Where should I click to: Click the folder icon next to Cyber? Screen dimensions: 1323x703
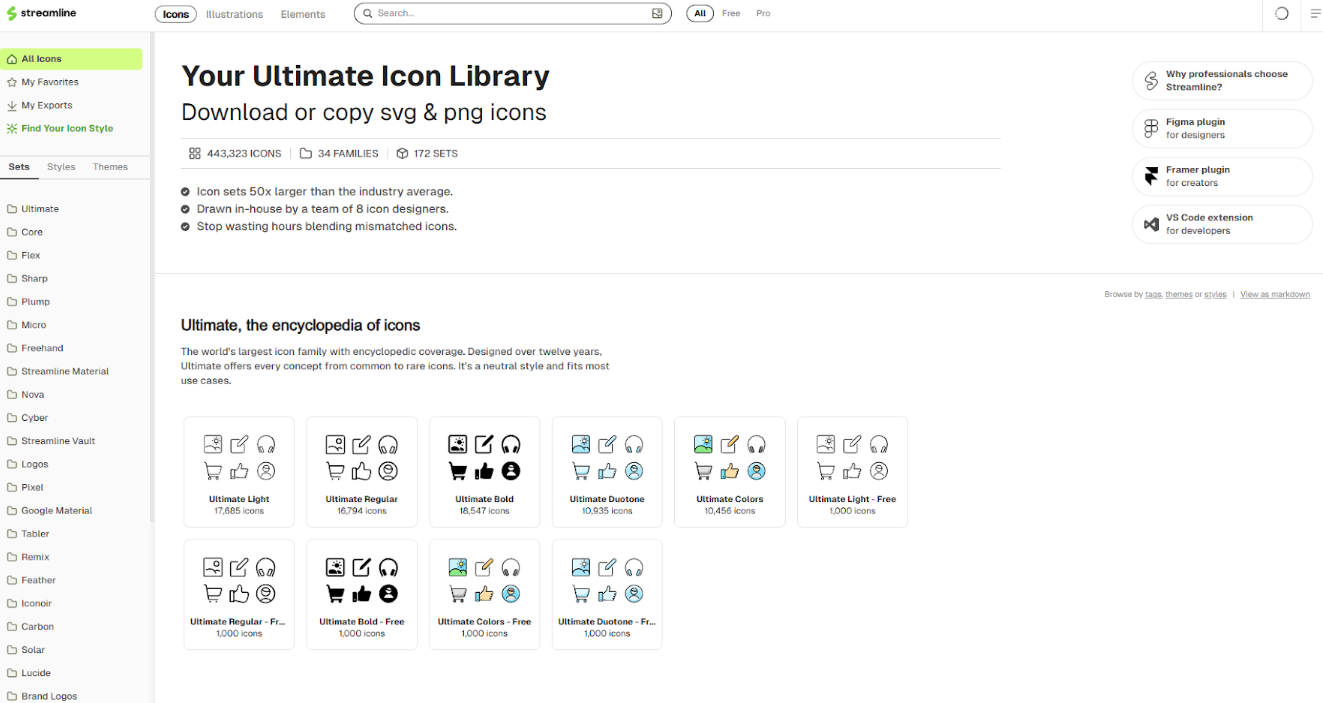pos(12,418)
